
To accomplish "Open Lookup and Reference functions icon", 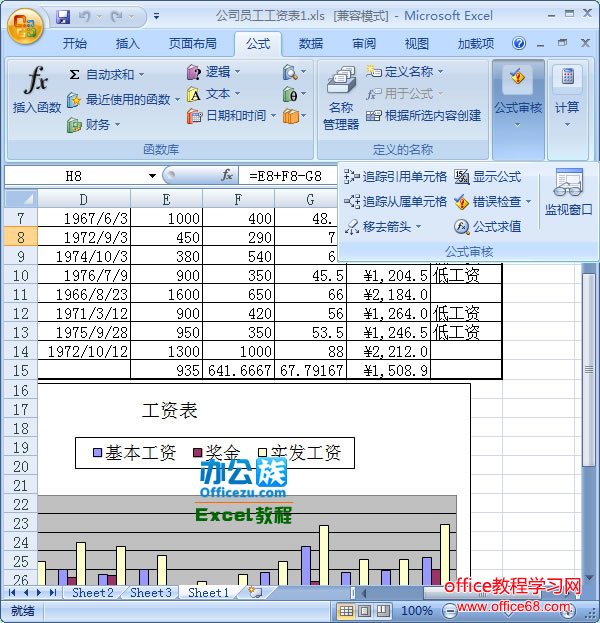I will (x=290, y=72).
